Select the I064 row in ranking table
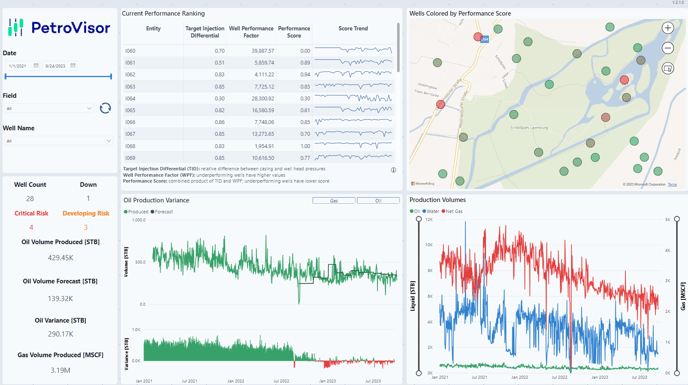The image size is (688, 385). pos(258,98)
